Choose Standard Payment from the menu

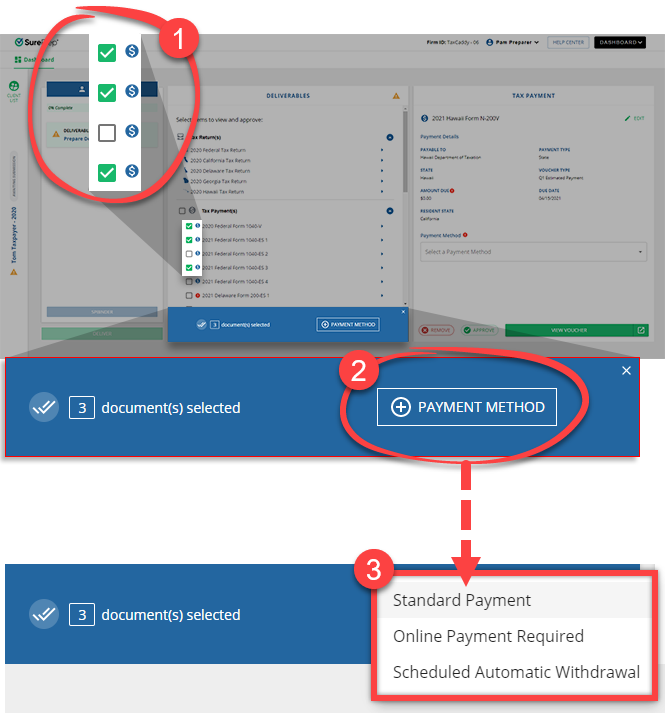point(515,600)
